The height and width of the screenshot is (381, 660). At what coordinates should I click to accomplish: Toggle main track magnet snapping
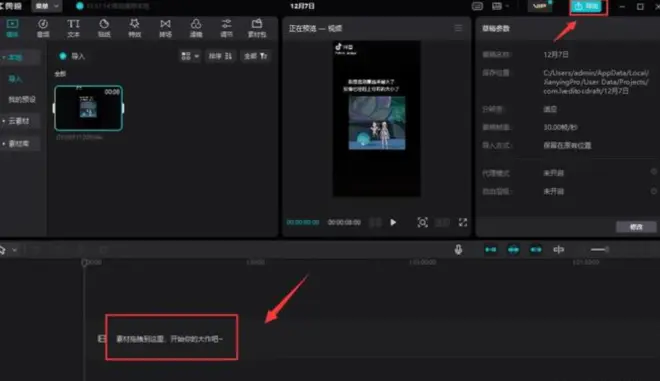(x=490, y=250)
